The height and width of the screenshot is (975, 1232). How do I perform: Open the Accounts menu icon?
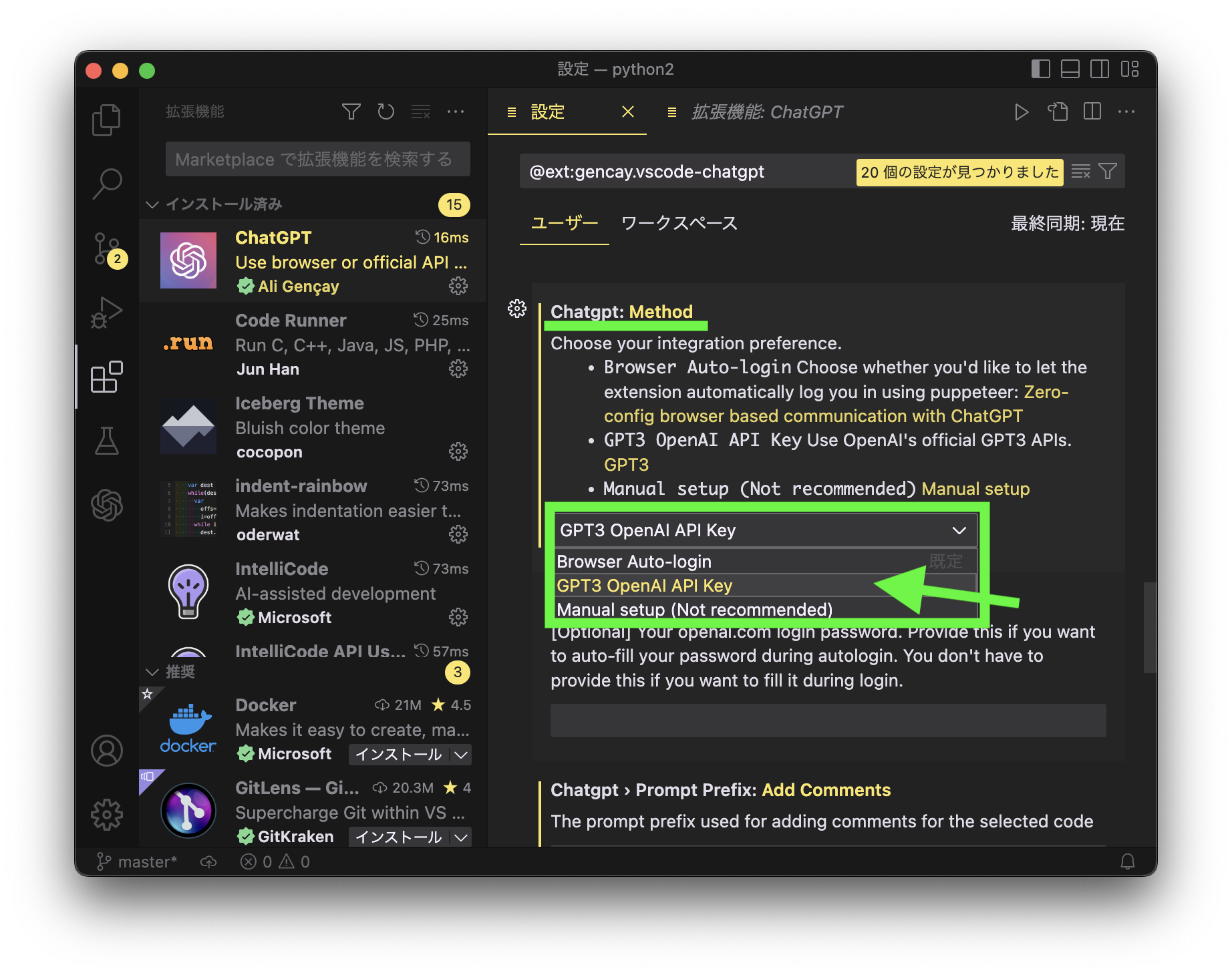tap(106, 751)
